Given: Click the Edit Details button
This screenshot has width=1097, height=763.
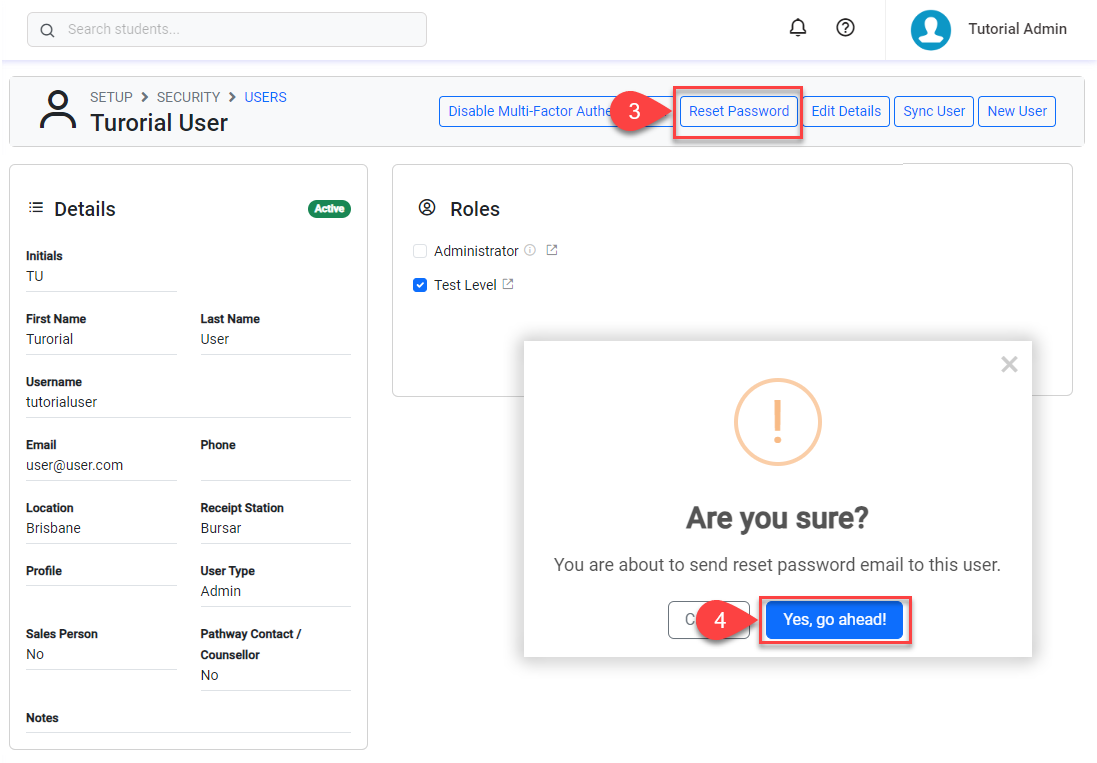Looking at the screenshot, I should (845, 111).
